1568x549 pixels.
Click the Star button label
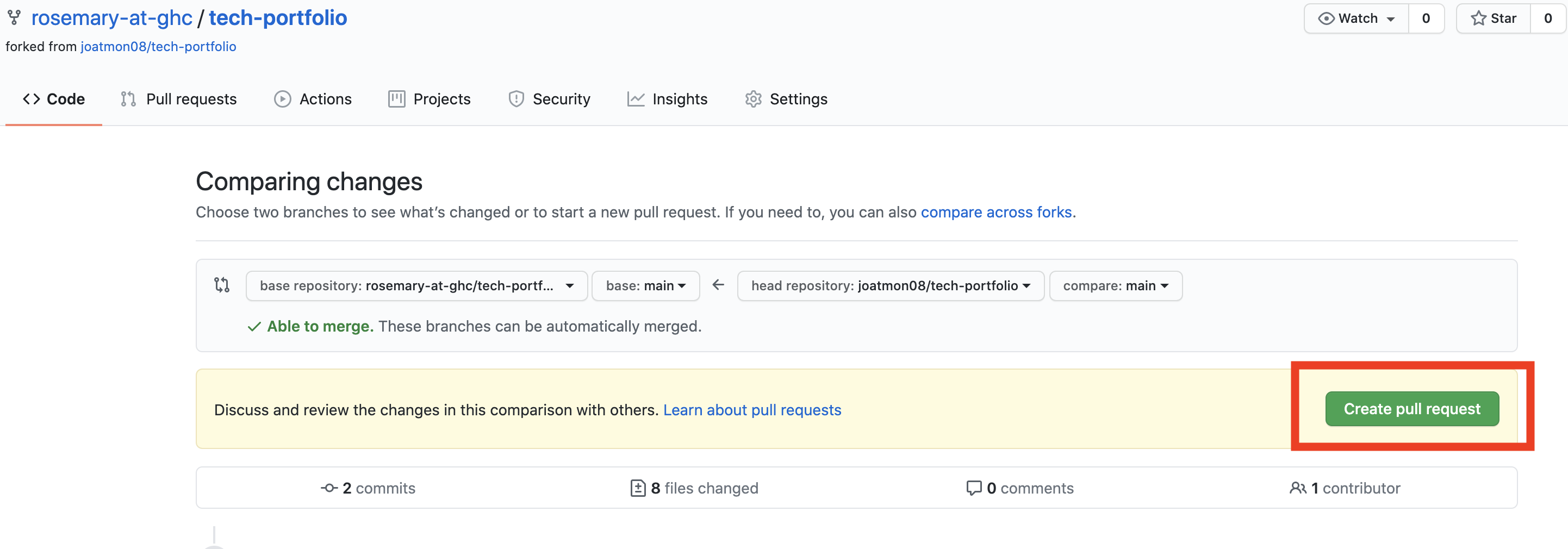(x=1503, y=18)
